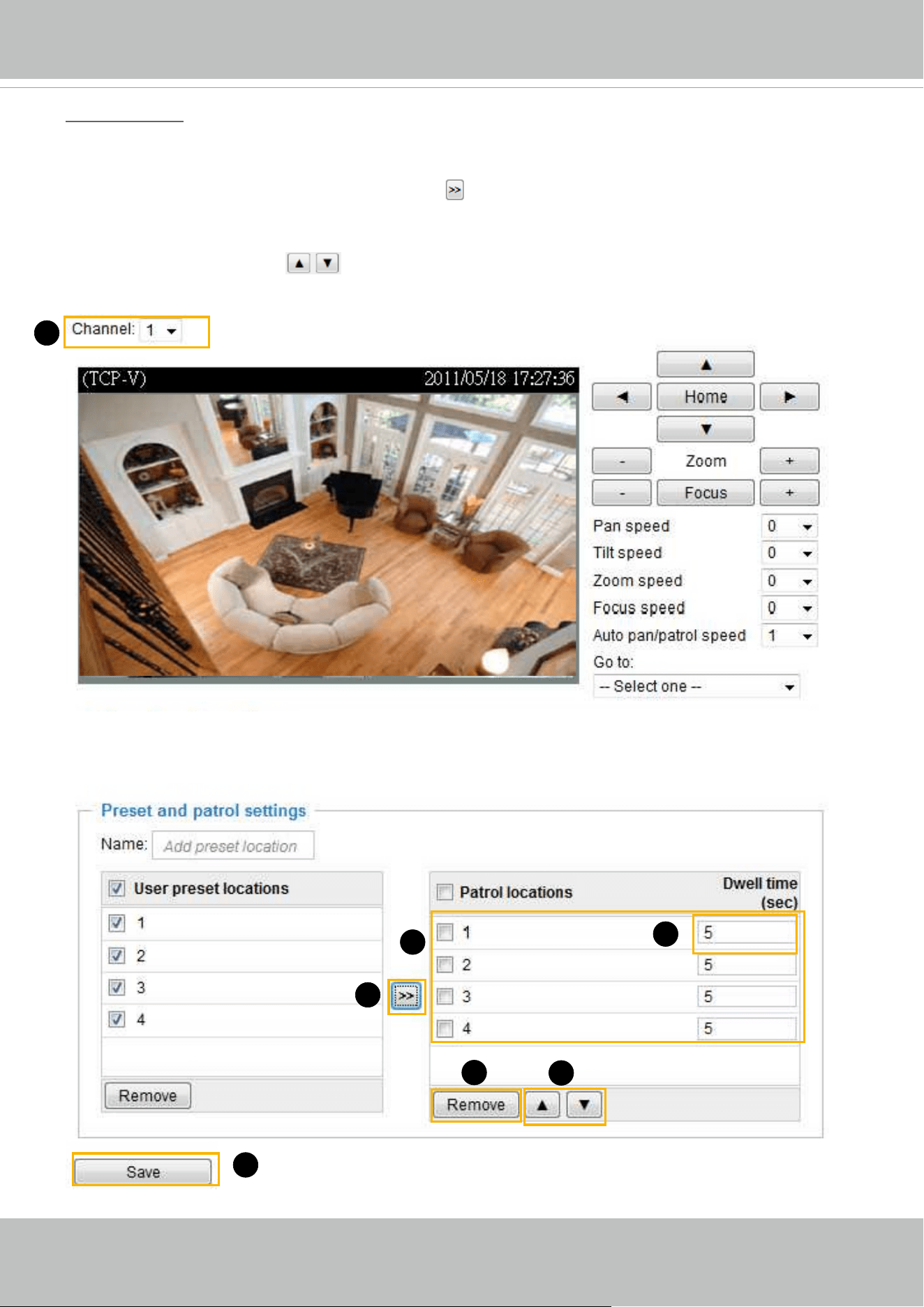Click the Add preset location name field
The width and height of the screenshot is (924, 1307).
[233, 846]
